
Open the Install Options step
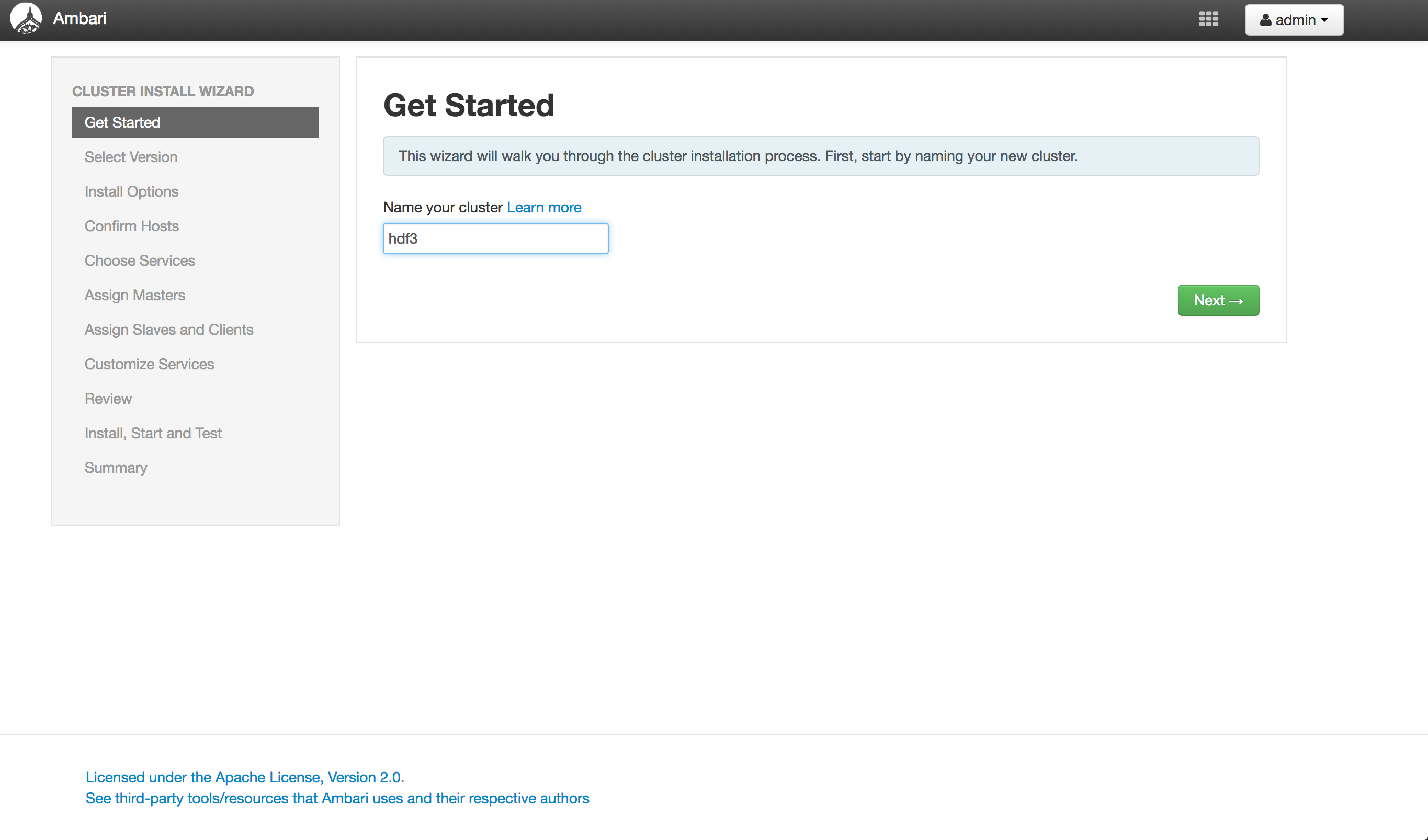(x=131, y=191)
